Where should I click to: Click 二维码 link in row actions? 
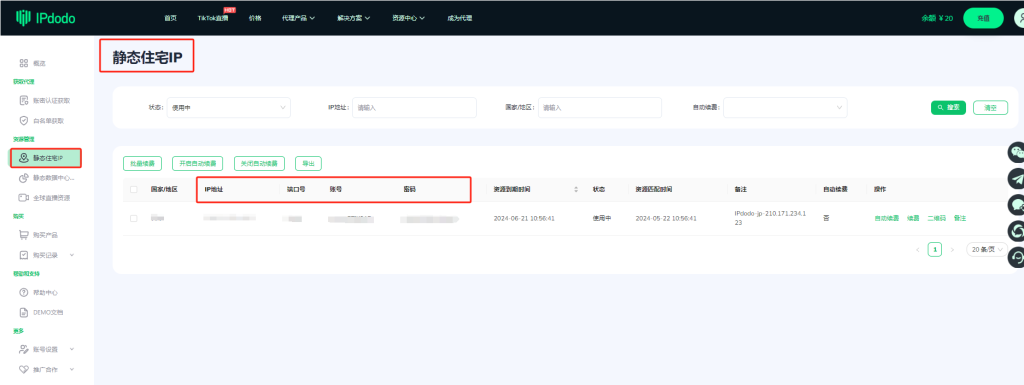point(936,218)
